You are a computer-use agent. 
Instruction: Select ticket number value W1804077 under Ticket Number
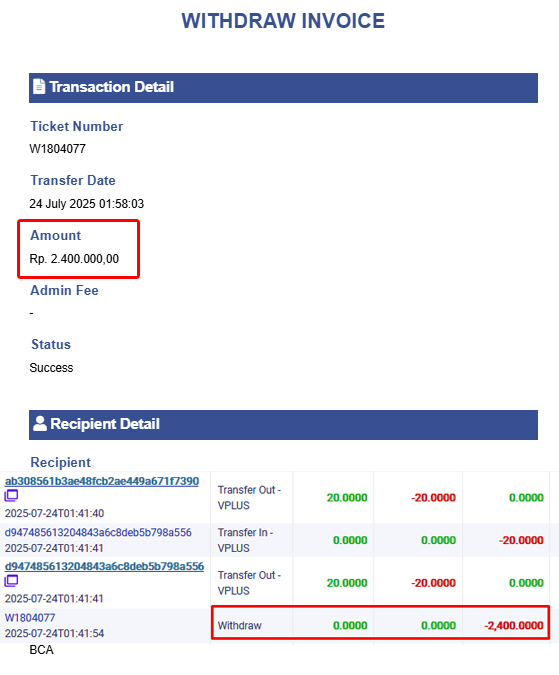pyautogui.click(x=58, y=149)
